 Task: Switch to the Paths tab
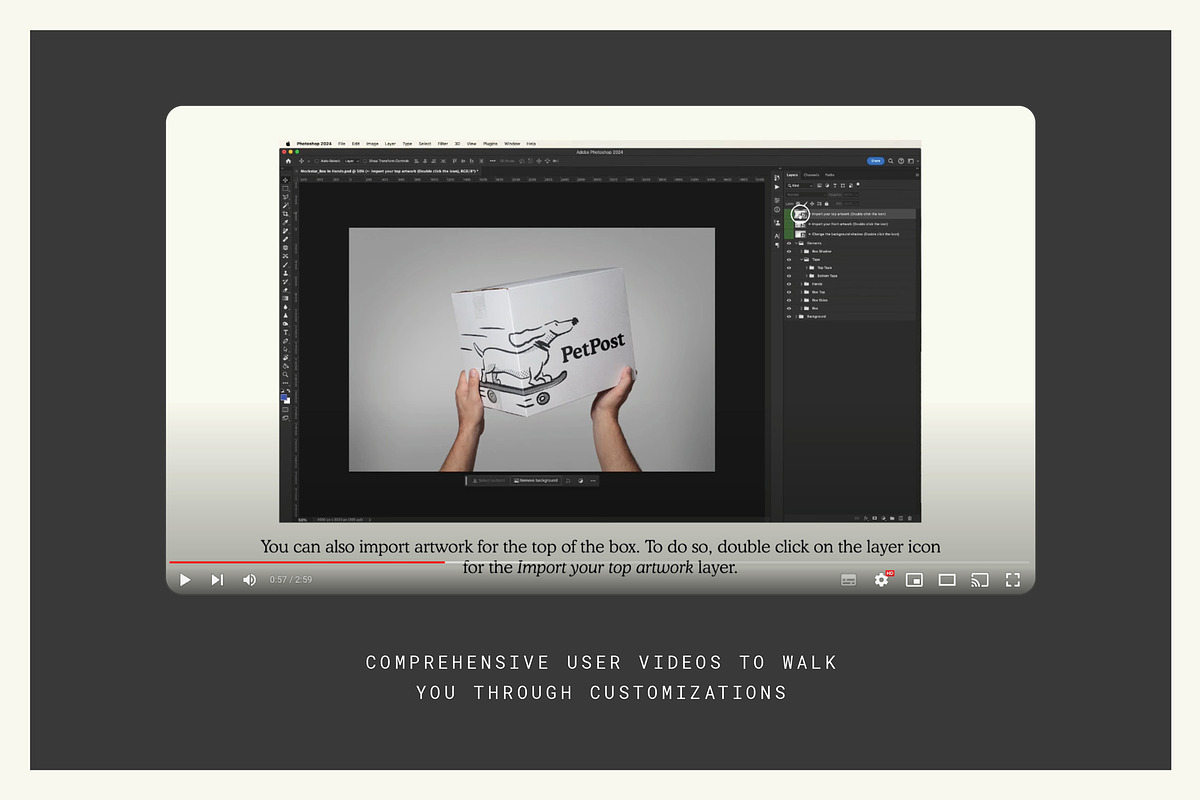click(x=830, y=175)
